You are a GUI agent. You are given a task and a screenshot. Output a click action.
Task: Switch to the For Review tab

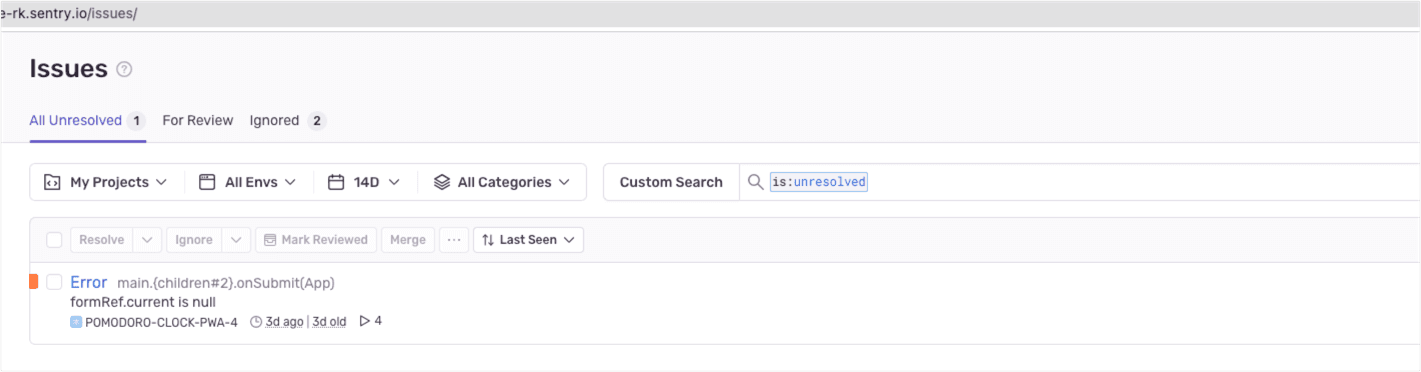coord(198,120)
